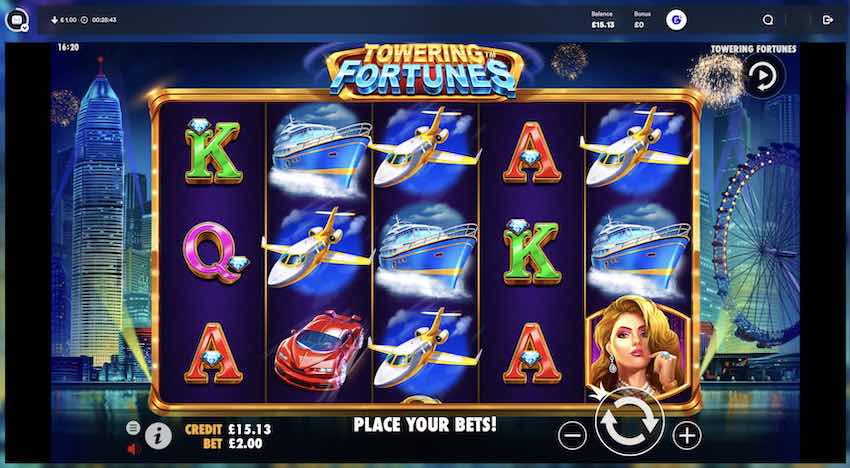The image size is (850, 468).
Task: Open the round G avatar icon
Action: point(676,20)
